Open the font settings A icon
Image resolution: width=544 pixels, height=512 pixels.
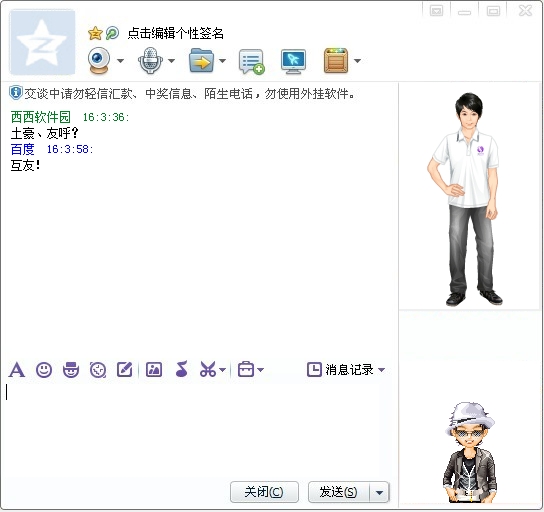pos(17,369)
